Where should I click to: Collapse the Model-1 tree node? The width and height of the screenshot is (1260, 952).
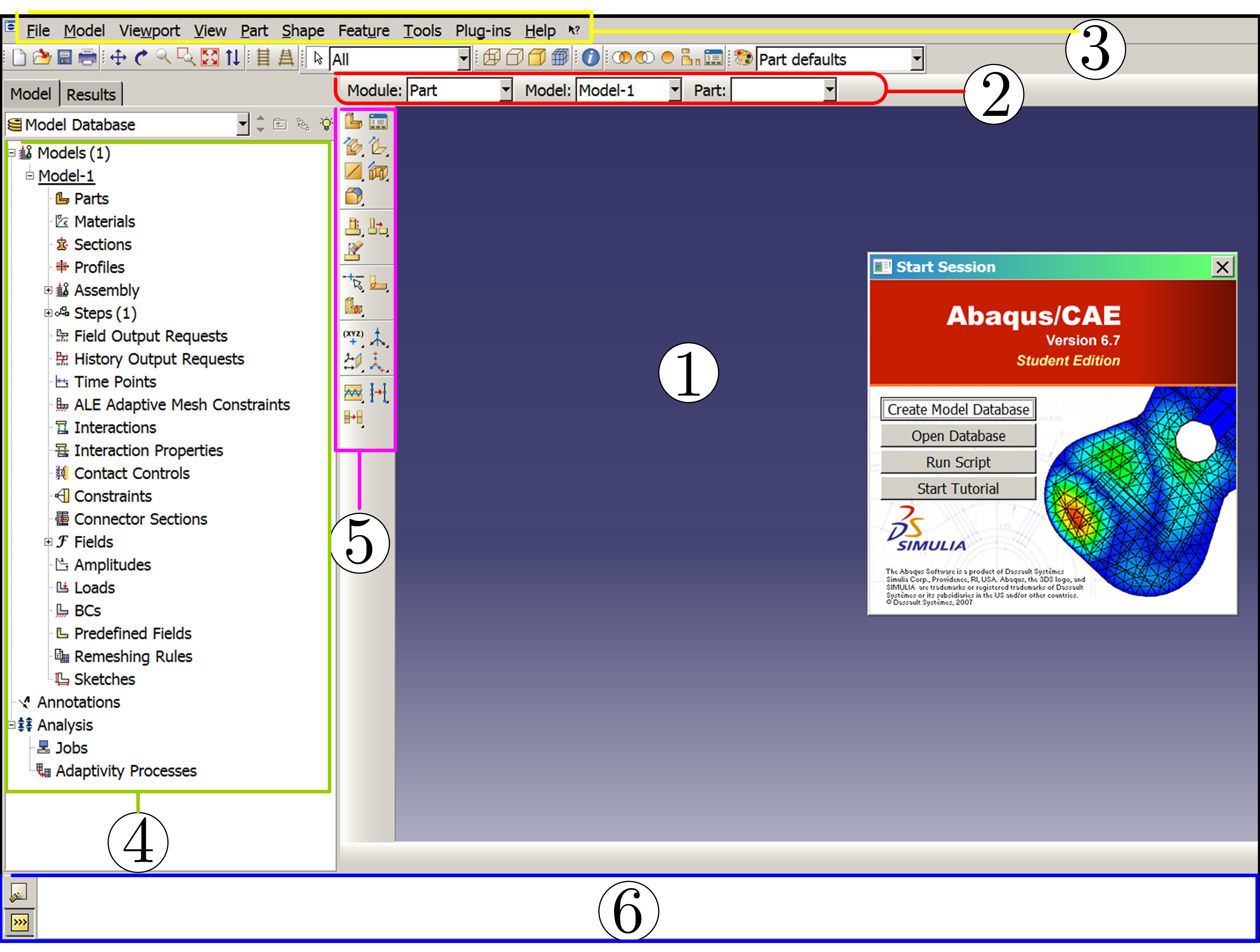tap(30, 175)
